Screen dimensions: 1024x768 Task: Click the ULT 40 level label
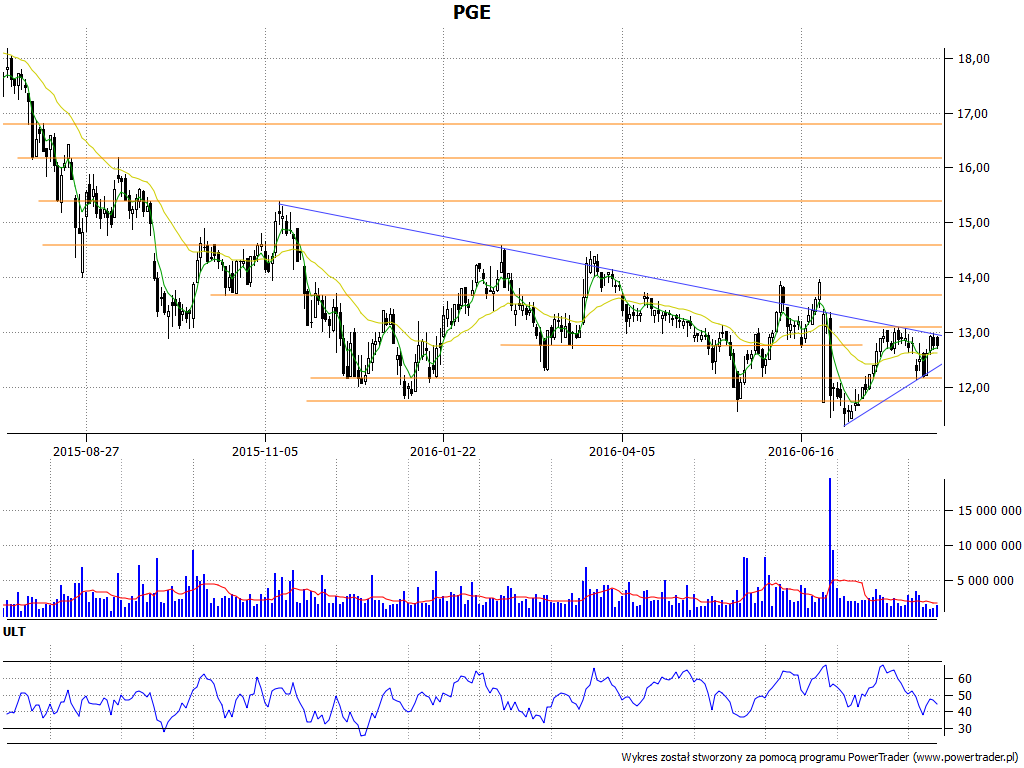965,712
